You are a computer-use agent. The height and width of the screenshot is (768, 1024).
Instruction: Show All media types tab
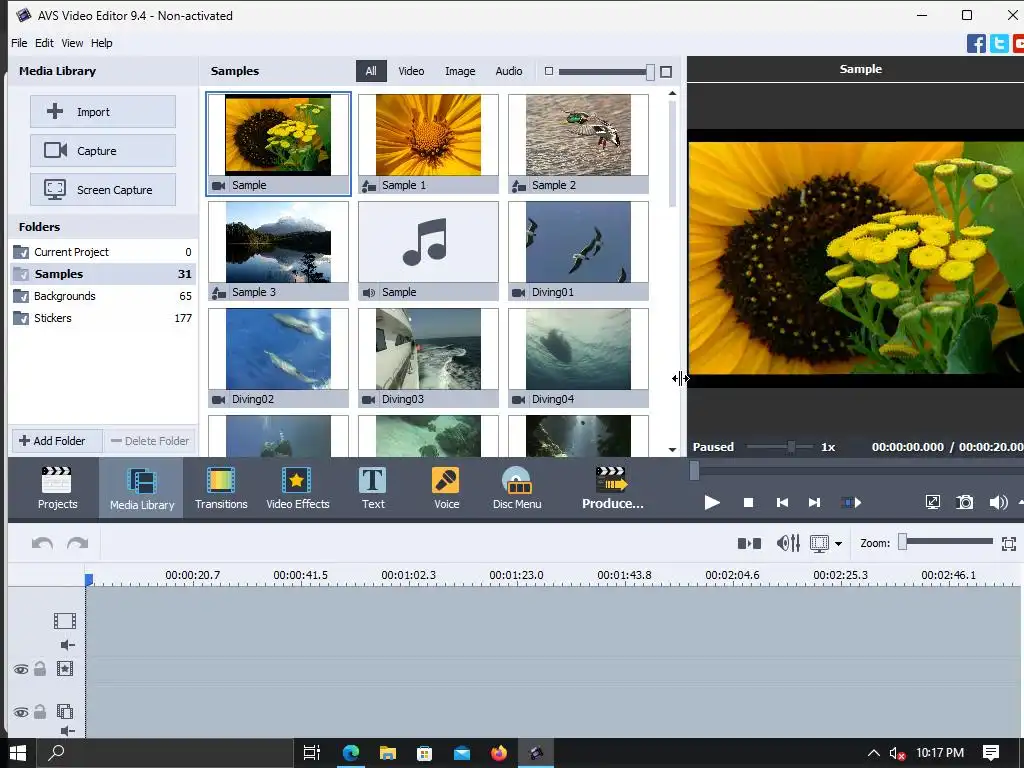(x=371, y=71)
